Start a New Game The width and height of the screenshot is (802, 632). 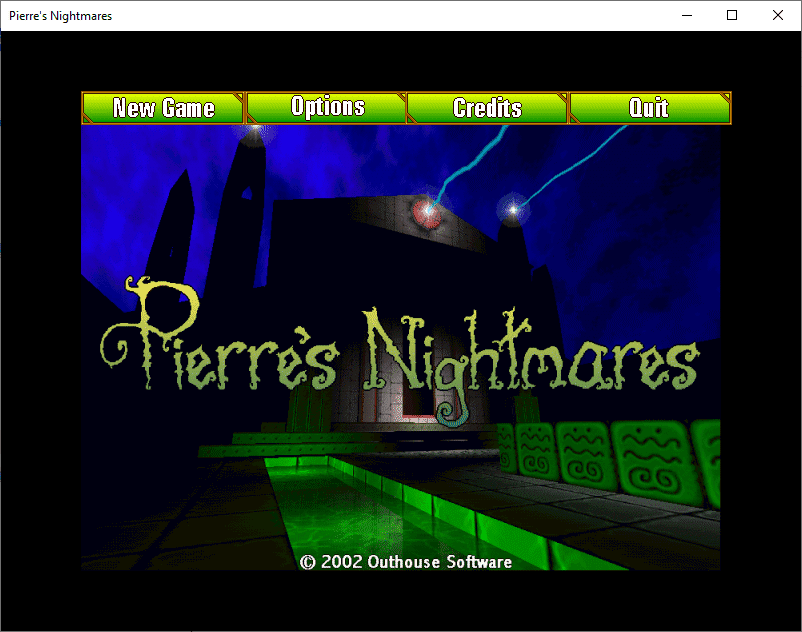pos(163,108)
